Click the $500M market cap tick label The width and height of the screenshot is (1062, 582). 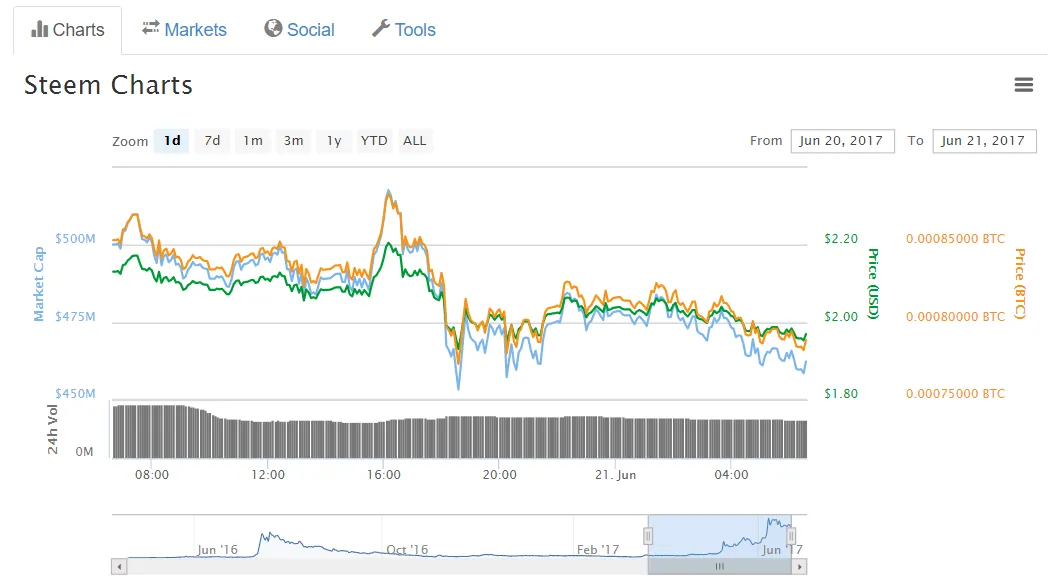click(75, 238)
